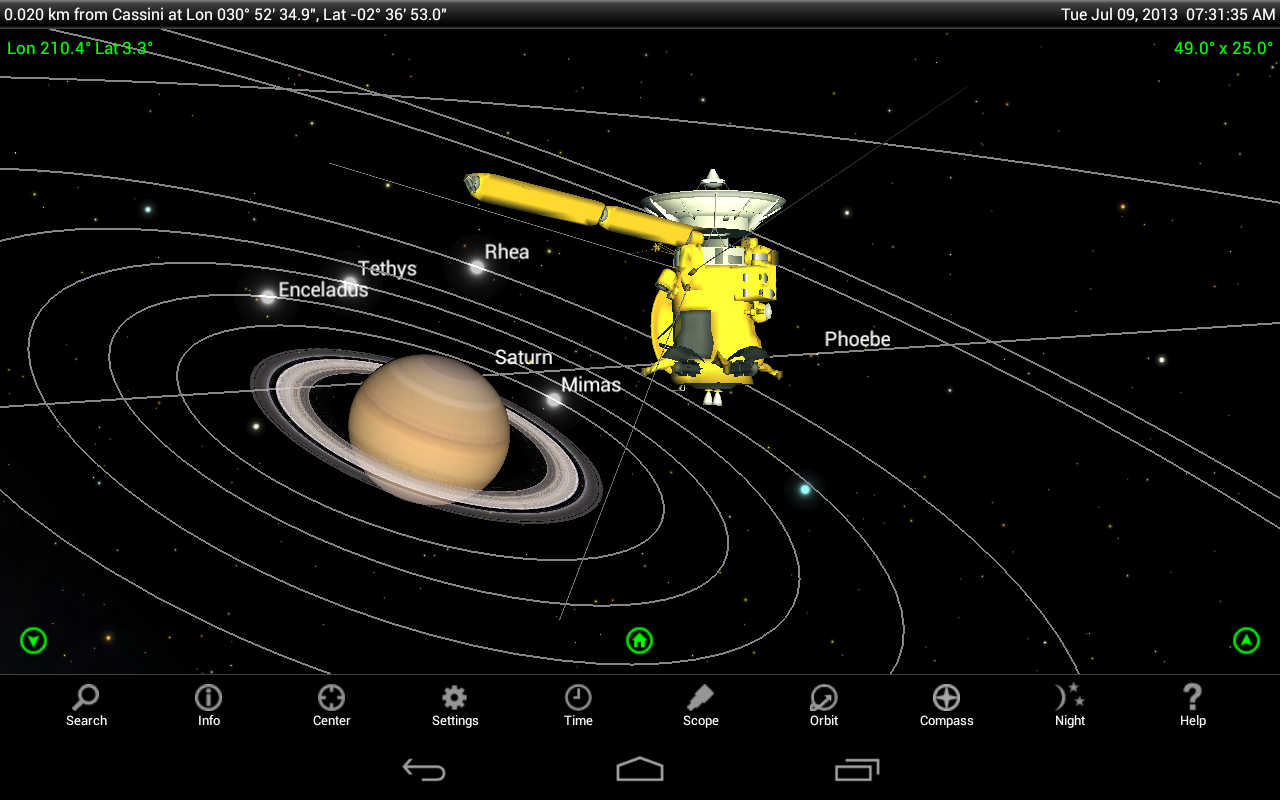Tap the green up-arrow circle button

[x=1246, y=640]
